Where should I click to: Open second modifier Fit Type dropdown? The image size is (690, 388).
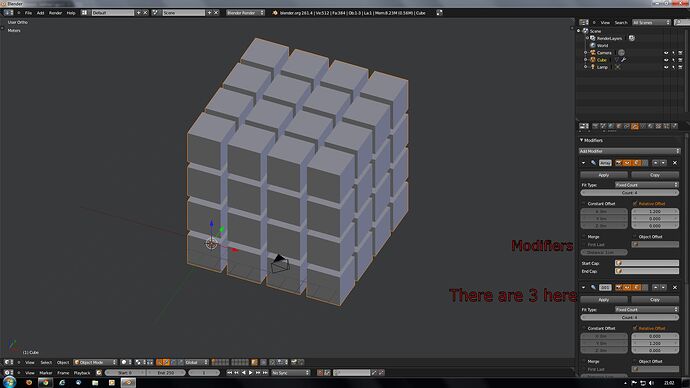coord(646,309)
